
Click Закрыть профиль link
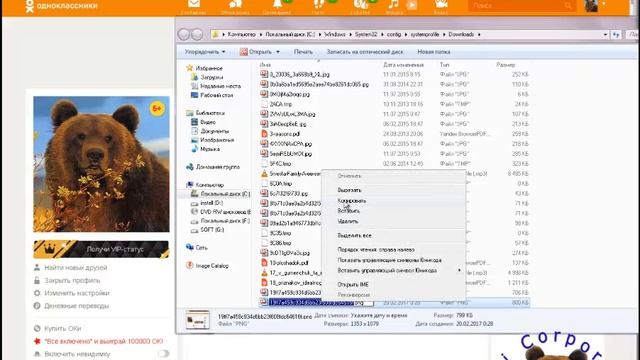(x=72, y=280)
